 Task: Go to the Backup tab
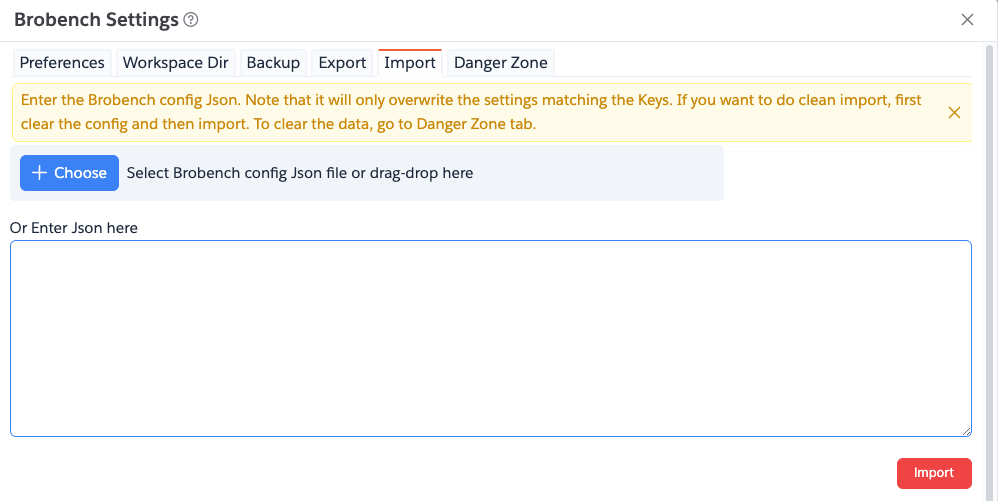273,63
